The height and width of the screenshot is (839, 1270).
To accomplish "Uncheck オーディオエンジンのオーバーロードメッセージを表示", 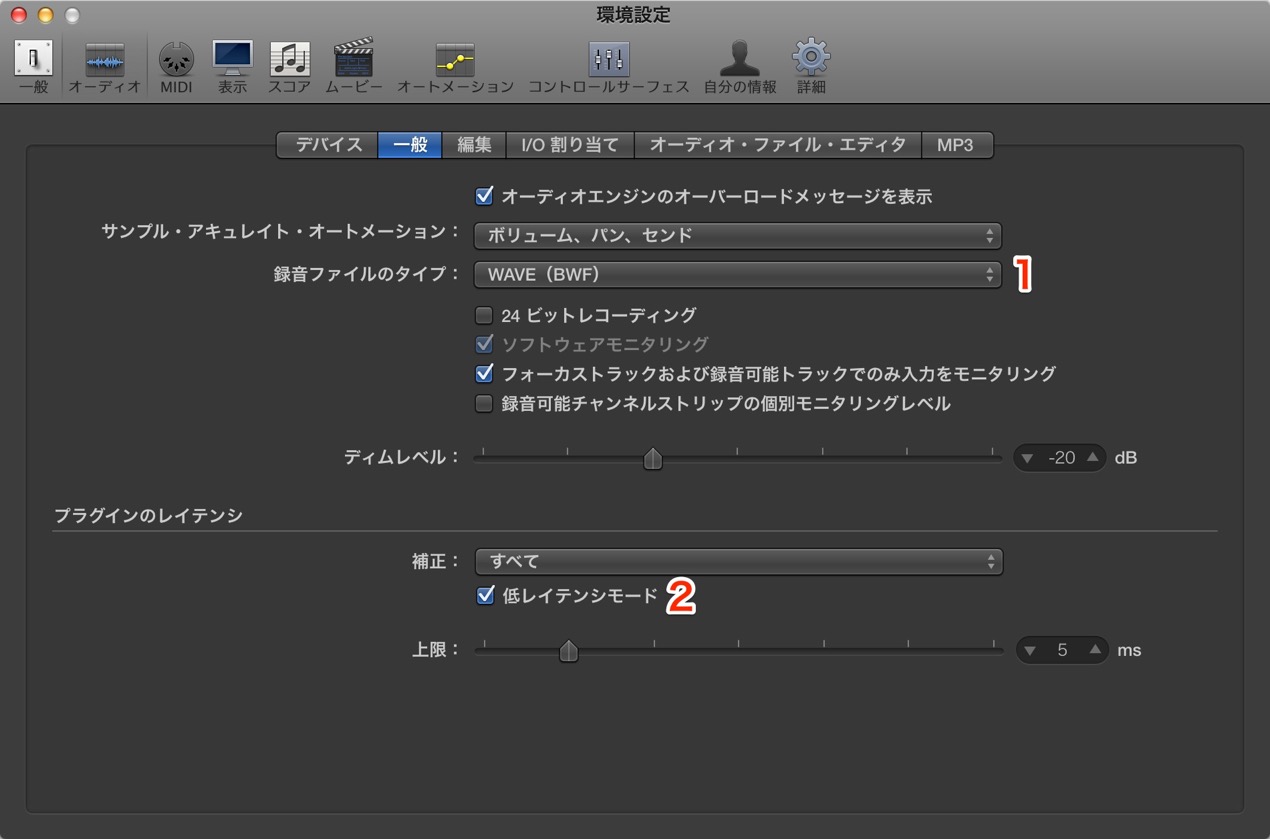I will pos(485,196).
